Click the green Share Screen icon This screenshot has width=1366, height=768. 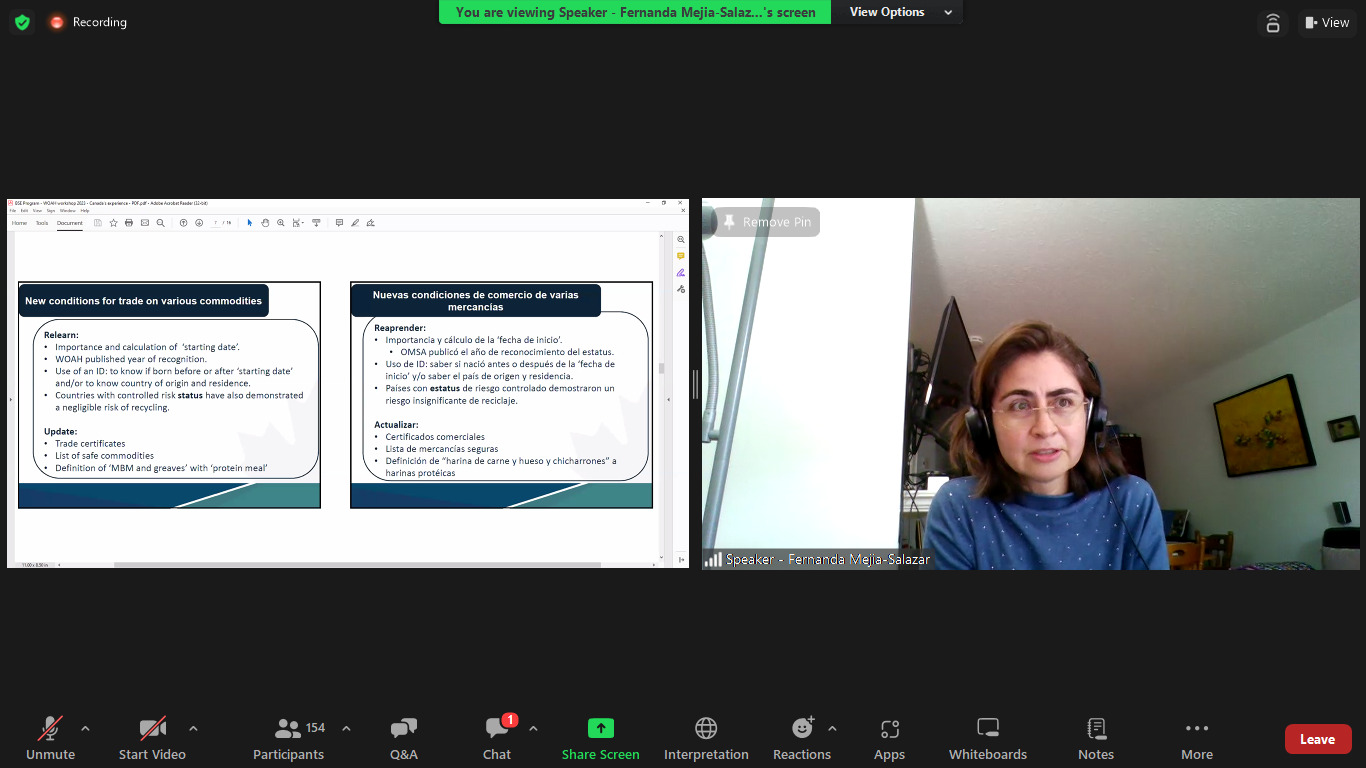pos(600,728)
